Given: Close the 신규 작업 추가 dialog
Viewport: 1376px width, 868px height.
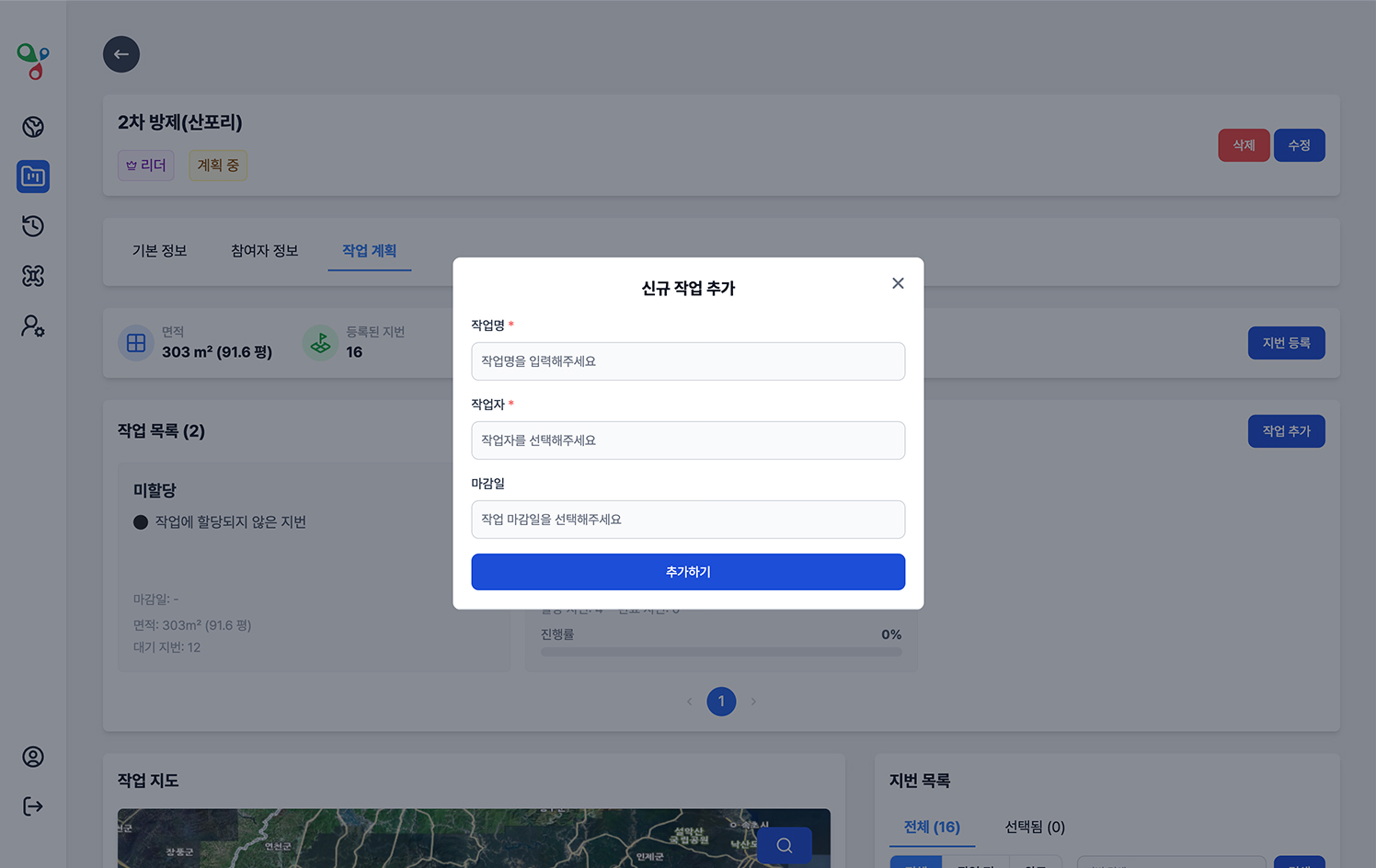Looking at the screenshot, I should coord(898,283).
